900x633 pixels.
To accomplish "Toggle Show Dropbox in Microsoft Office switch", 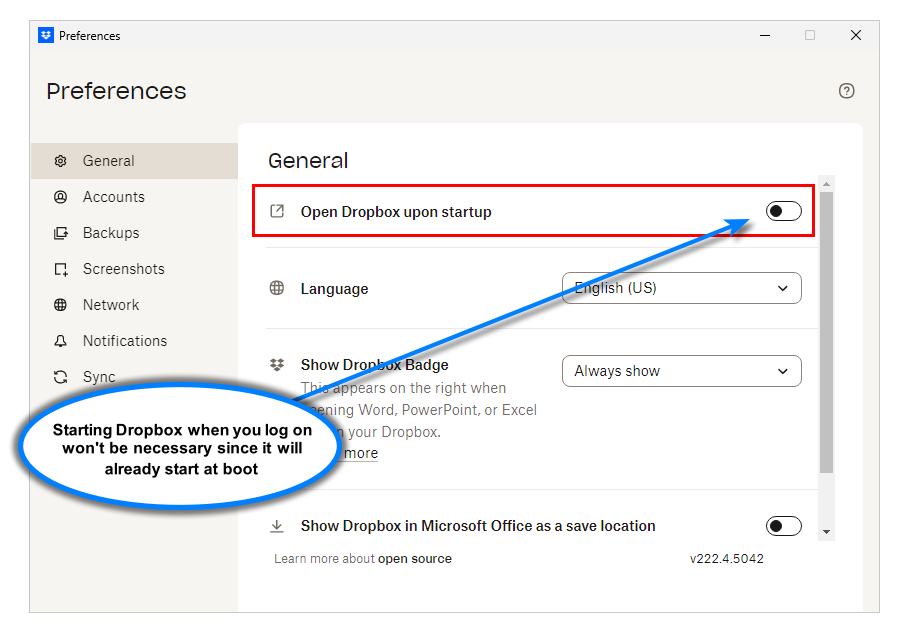I will (x=783, y=526).
